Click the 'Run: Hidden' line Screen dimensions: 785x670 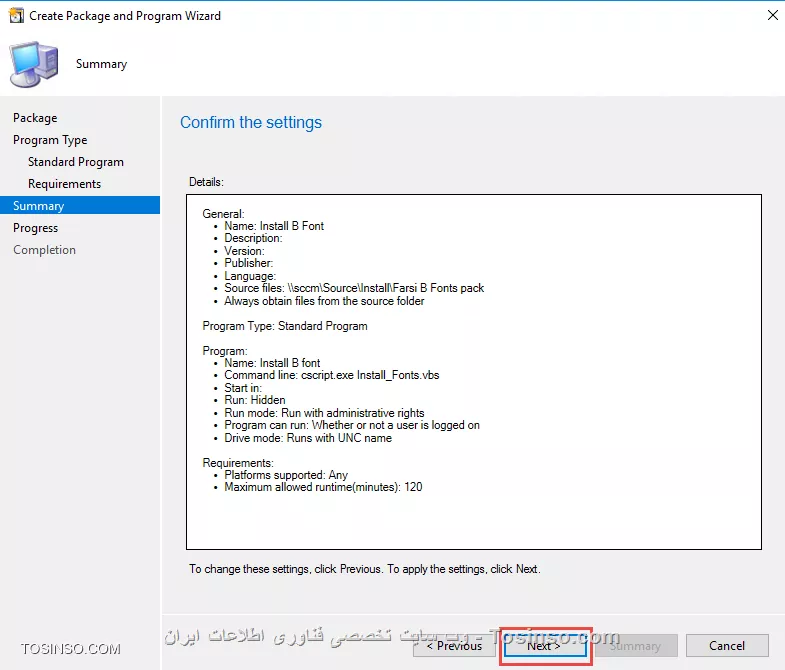(255, 401)
